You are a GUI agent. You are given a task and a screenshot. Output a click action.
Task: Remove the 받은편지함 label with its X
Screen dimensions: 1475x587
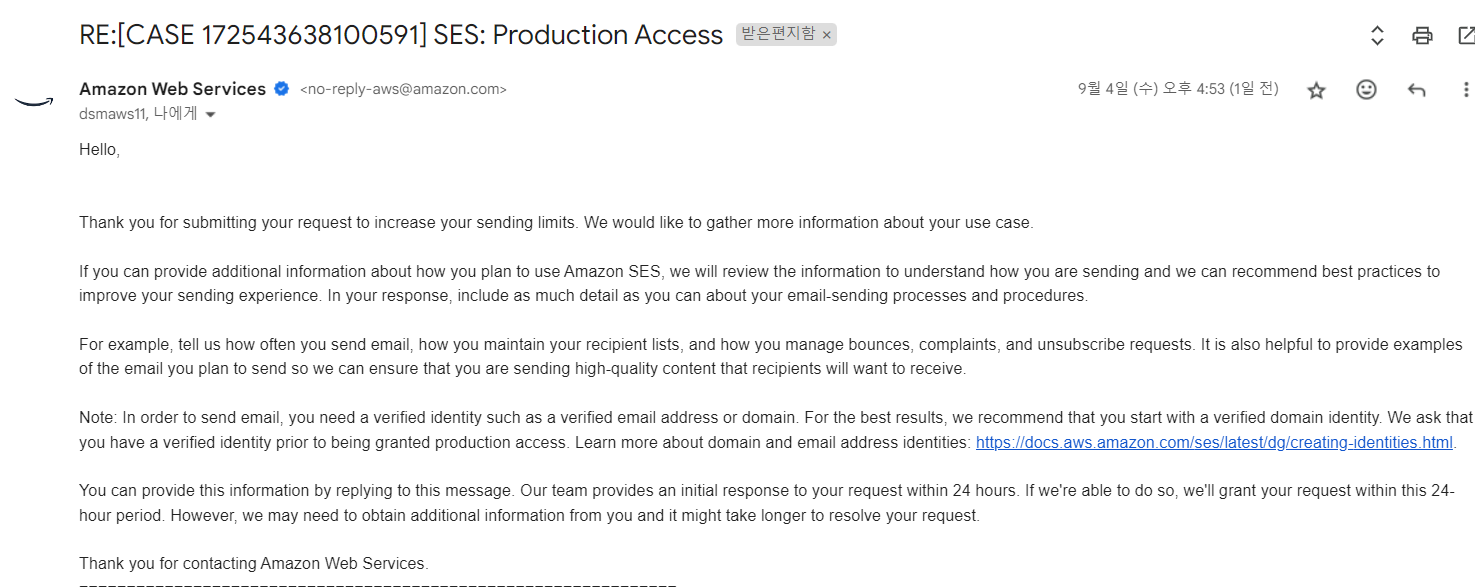coord(826,35)
